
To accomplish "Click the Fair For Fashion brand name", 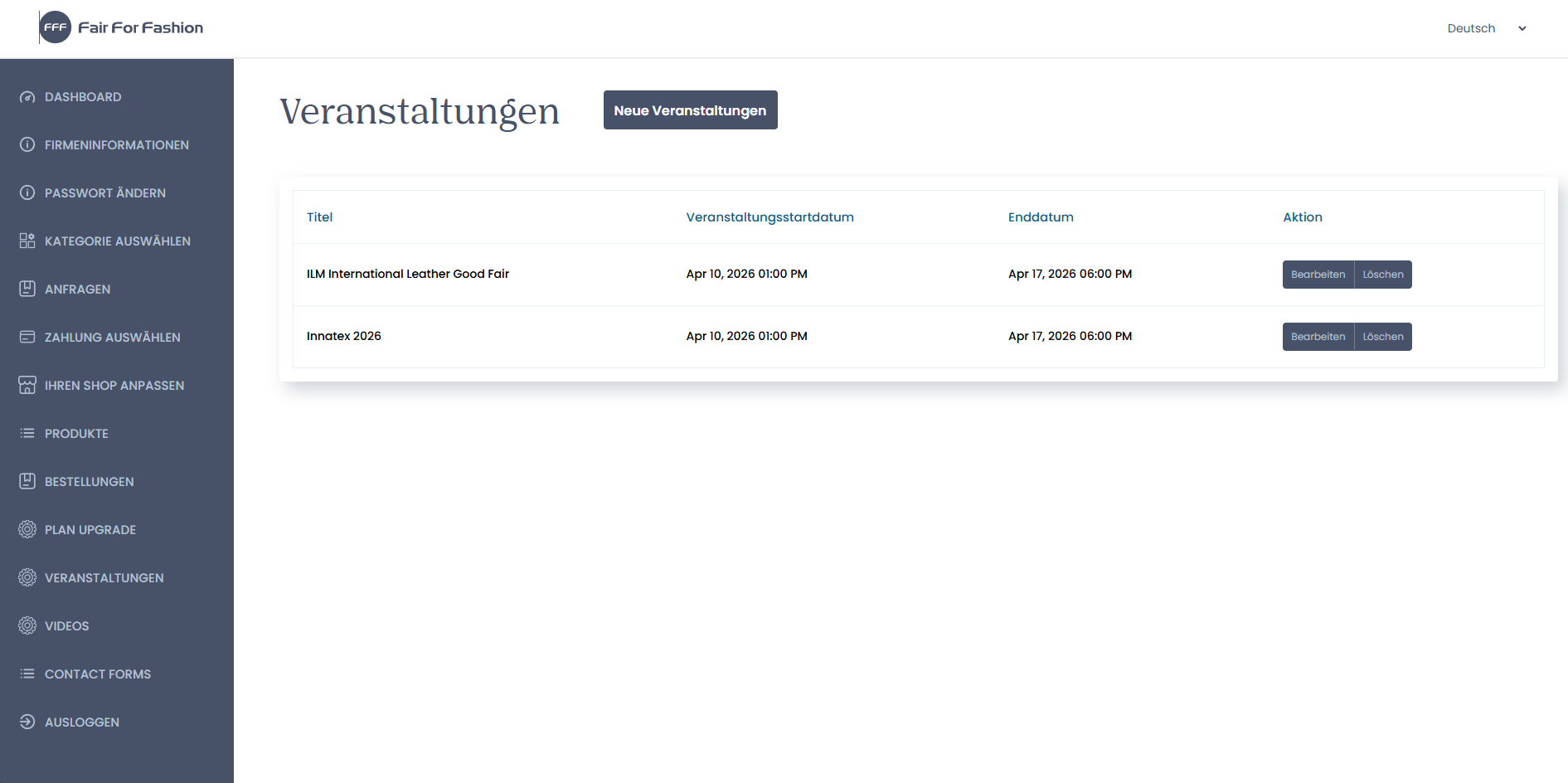I will (x=140, y=27).
